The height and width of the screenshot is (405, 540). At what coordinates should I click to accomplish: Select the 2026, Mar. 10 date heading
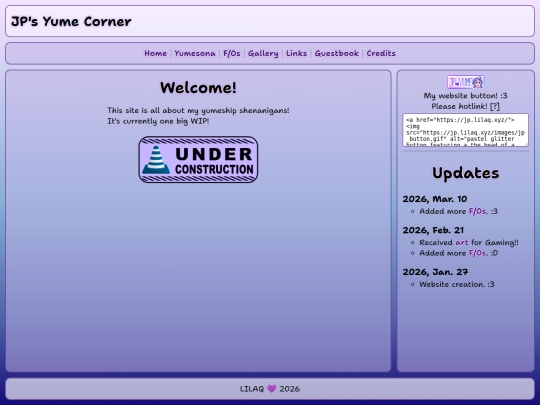pyautogui.click(x=435, y=199)
